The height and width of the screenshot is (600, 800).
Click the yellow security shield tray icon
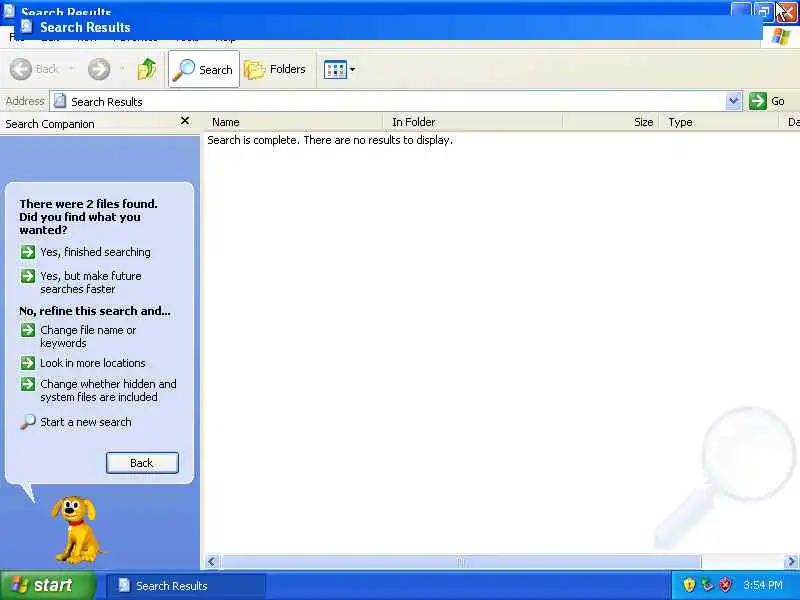pyautogui.click(x=689, y=584)
